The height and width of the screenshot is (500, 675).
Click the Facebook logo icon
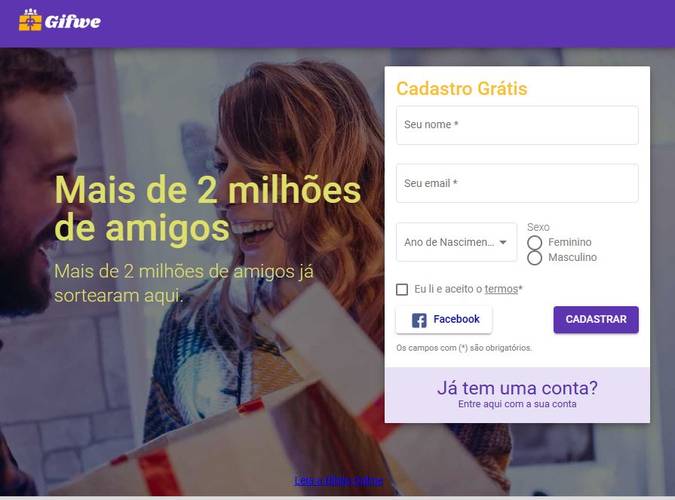[419, 320]
